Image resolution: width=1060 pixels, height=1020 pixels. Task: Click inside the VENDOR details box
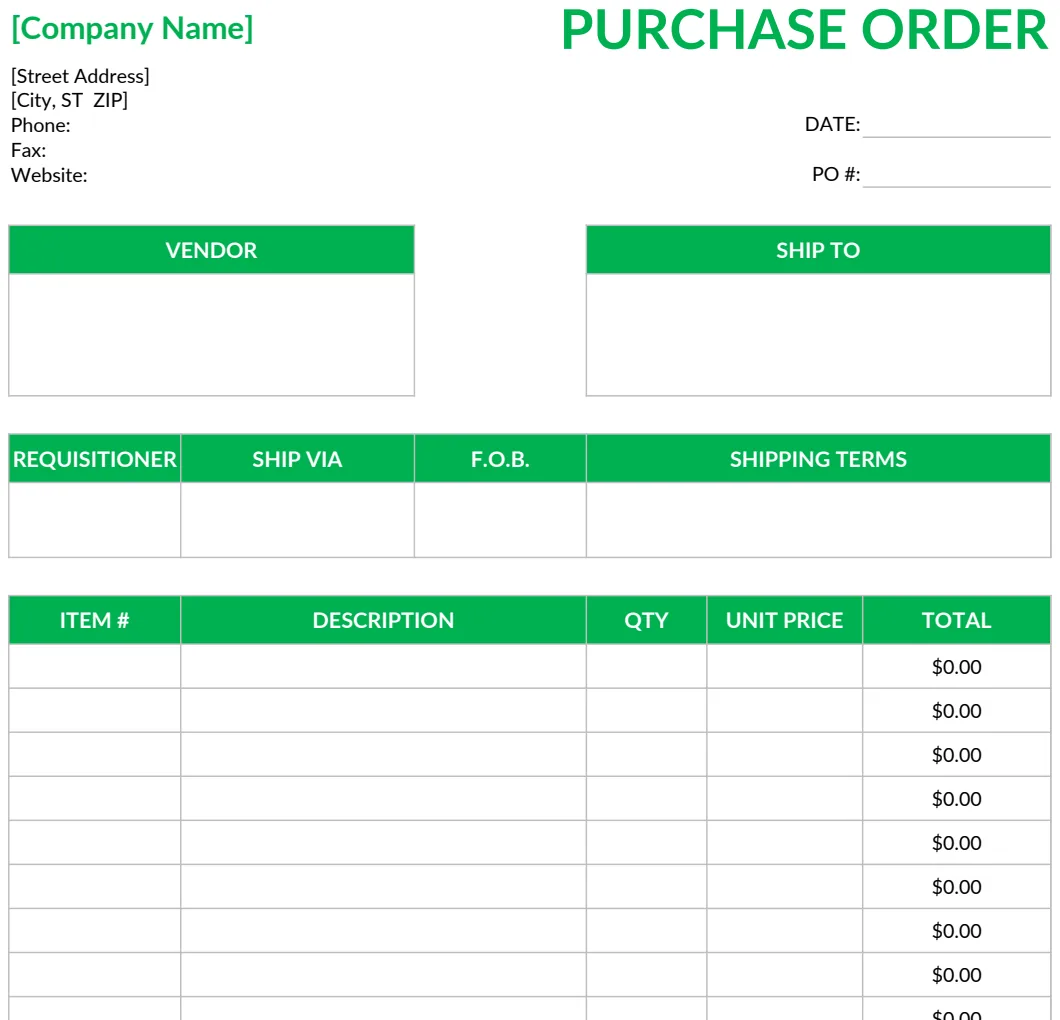tap(212, 335)
